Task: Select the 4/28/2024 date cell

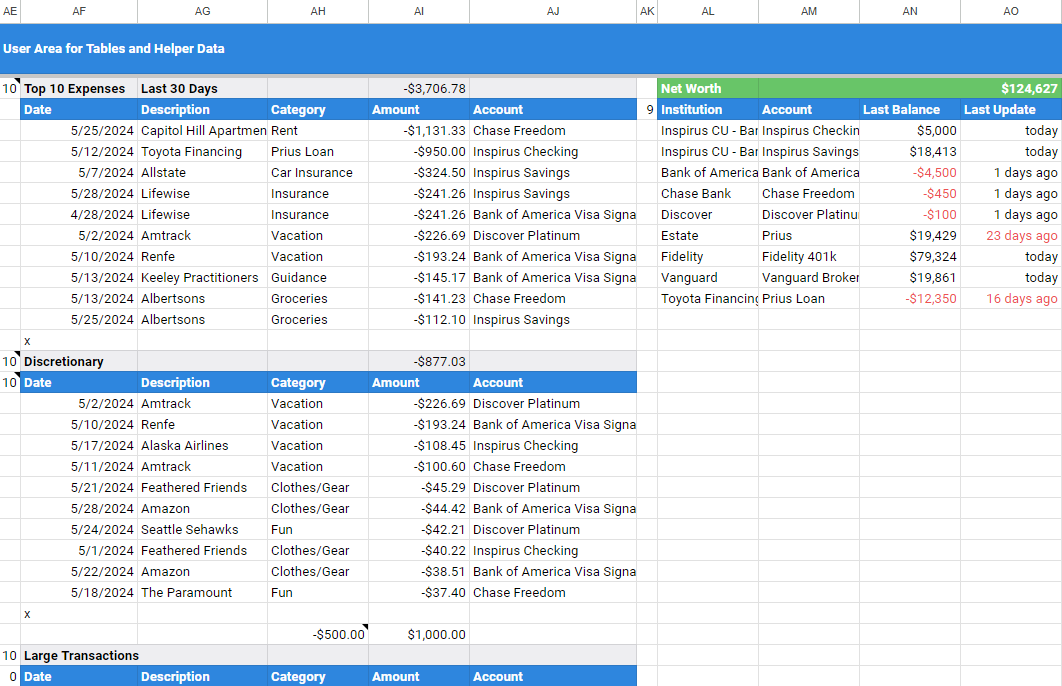Action: coord(79,215)
